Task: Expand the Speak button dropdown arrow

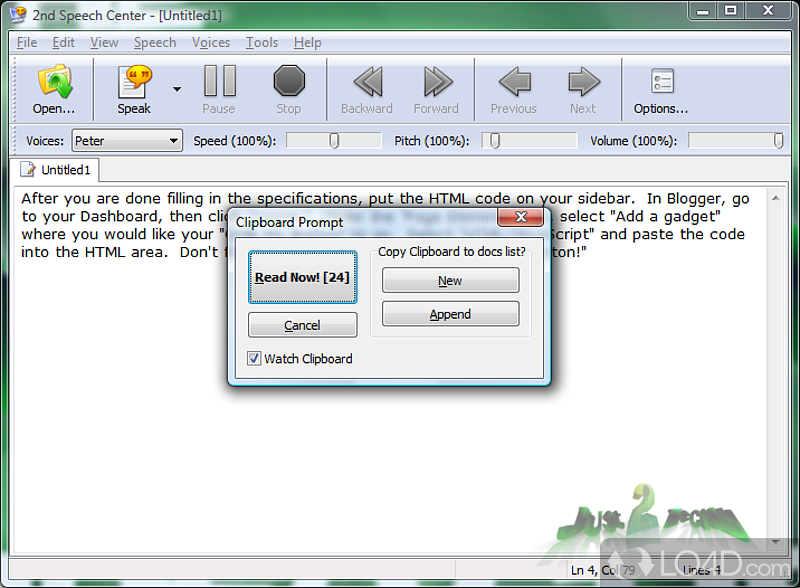Action: click(x=177, y=89)
